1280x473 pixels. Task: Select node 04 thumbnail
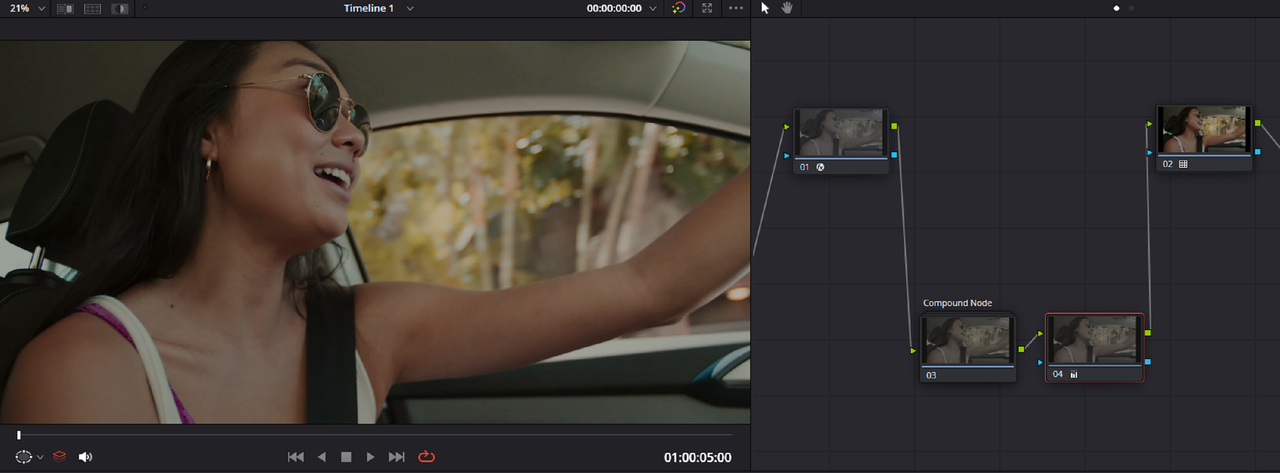(1094, 341)
